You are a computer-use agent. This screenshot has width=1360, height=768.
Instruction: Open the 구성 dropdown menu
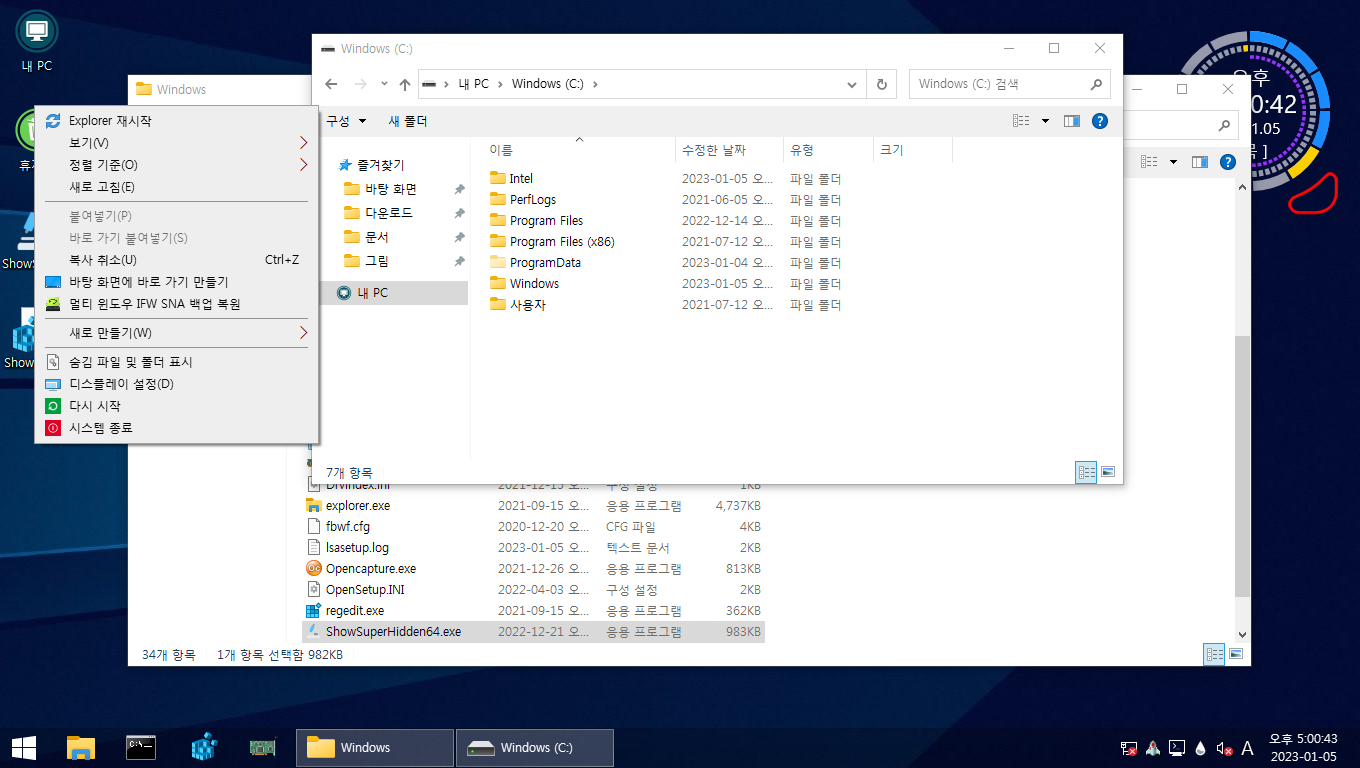tap(346, 121)
